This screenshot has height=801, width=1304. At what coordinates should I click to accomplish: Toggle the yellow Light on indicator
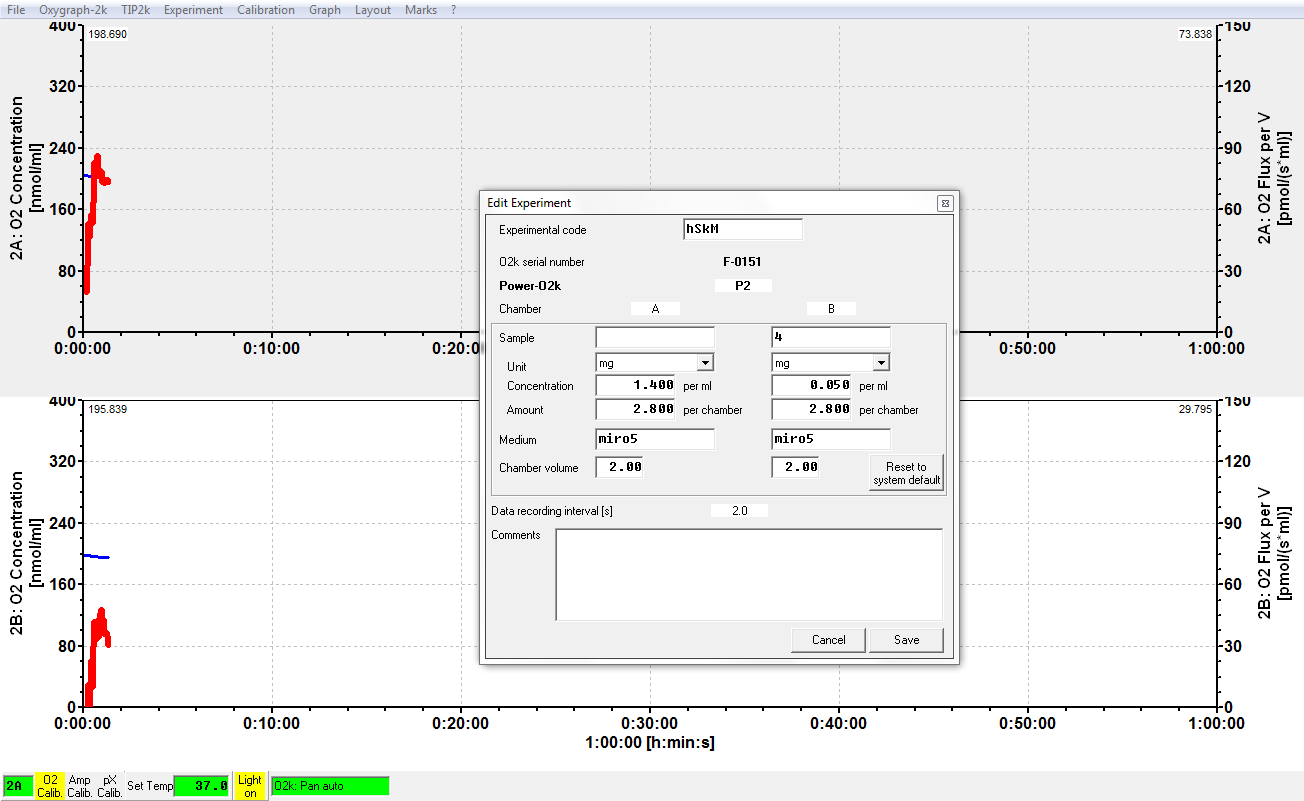(x=250, y=786)
